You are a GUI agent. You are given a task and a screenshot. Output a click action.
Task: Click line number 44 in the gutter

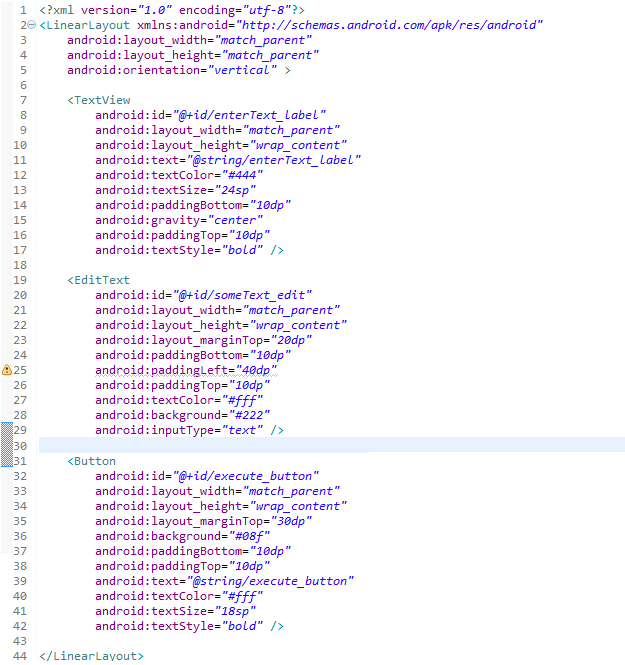20,656
